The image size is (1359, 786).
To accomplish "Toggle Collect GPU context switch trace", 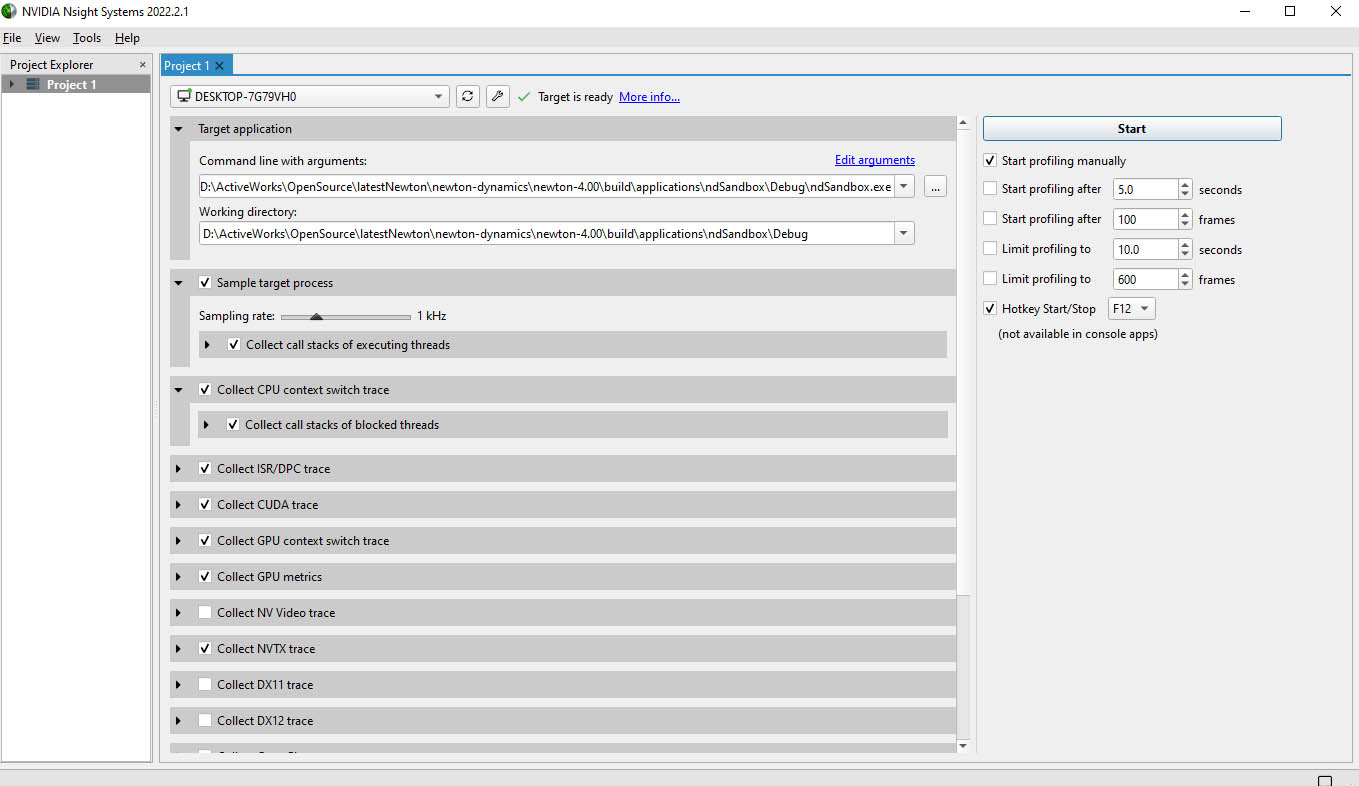I will click(x=205, y=541).
